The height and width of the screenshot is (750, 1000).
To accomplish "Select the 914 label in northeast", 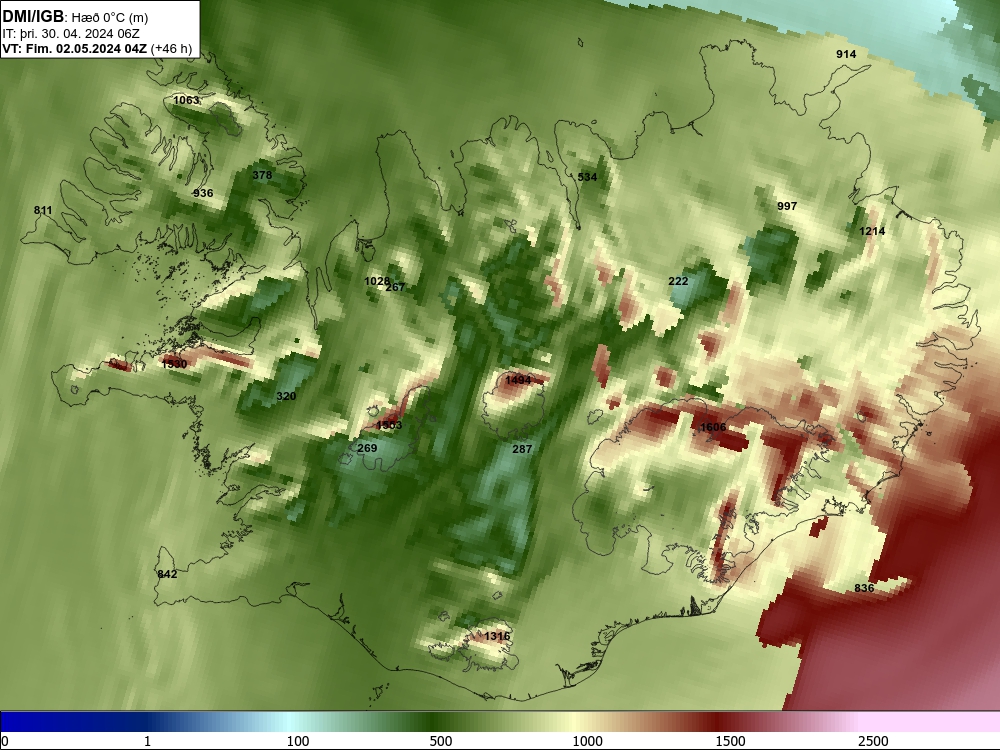I will click(x=846, y=54).
